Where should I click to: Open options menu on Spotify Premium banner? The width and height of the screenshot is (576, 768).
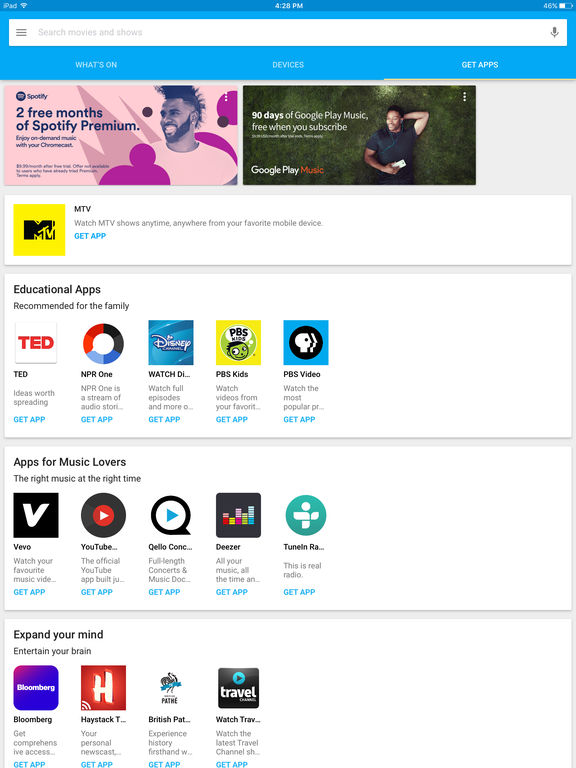226,97
